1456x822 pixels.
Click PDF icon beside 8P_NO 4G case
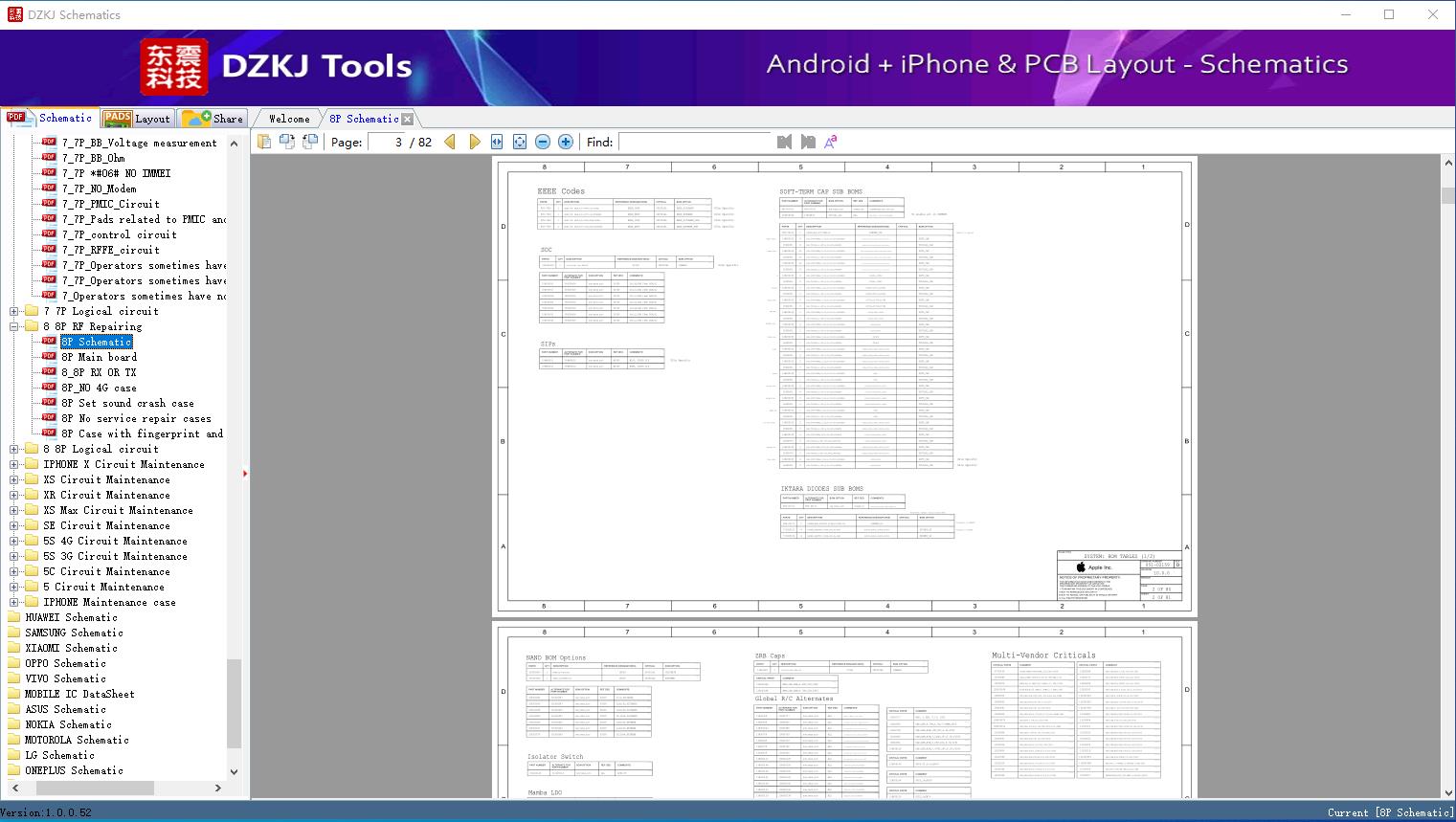click(49, 388)
